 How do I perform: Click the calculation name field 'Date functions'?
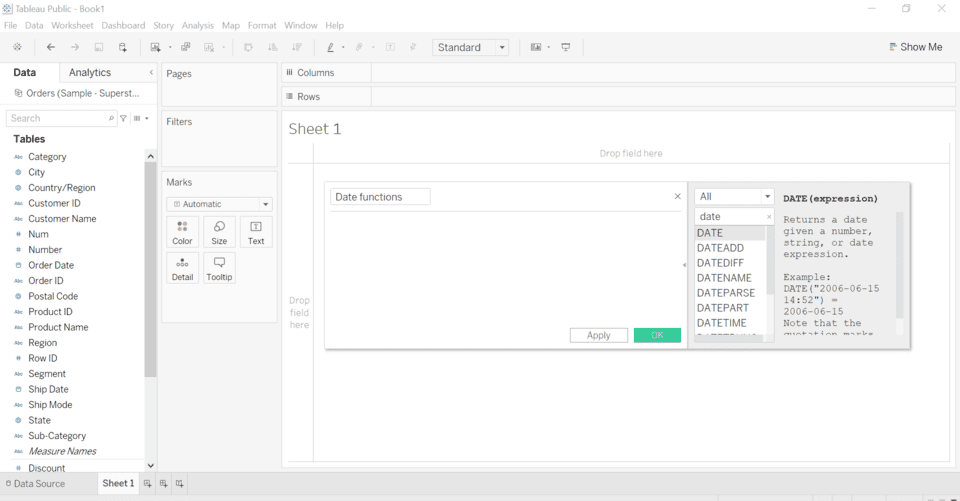coord(380,197)
